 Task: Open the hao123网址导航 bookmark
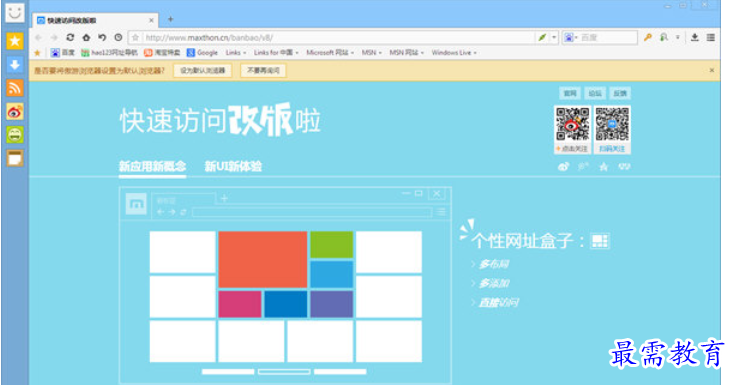point(110,53)
